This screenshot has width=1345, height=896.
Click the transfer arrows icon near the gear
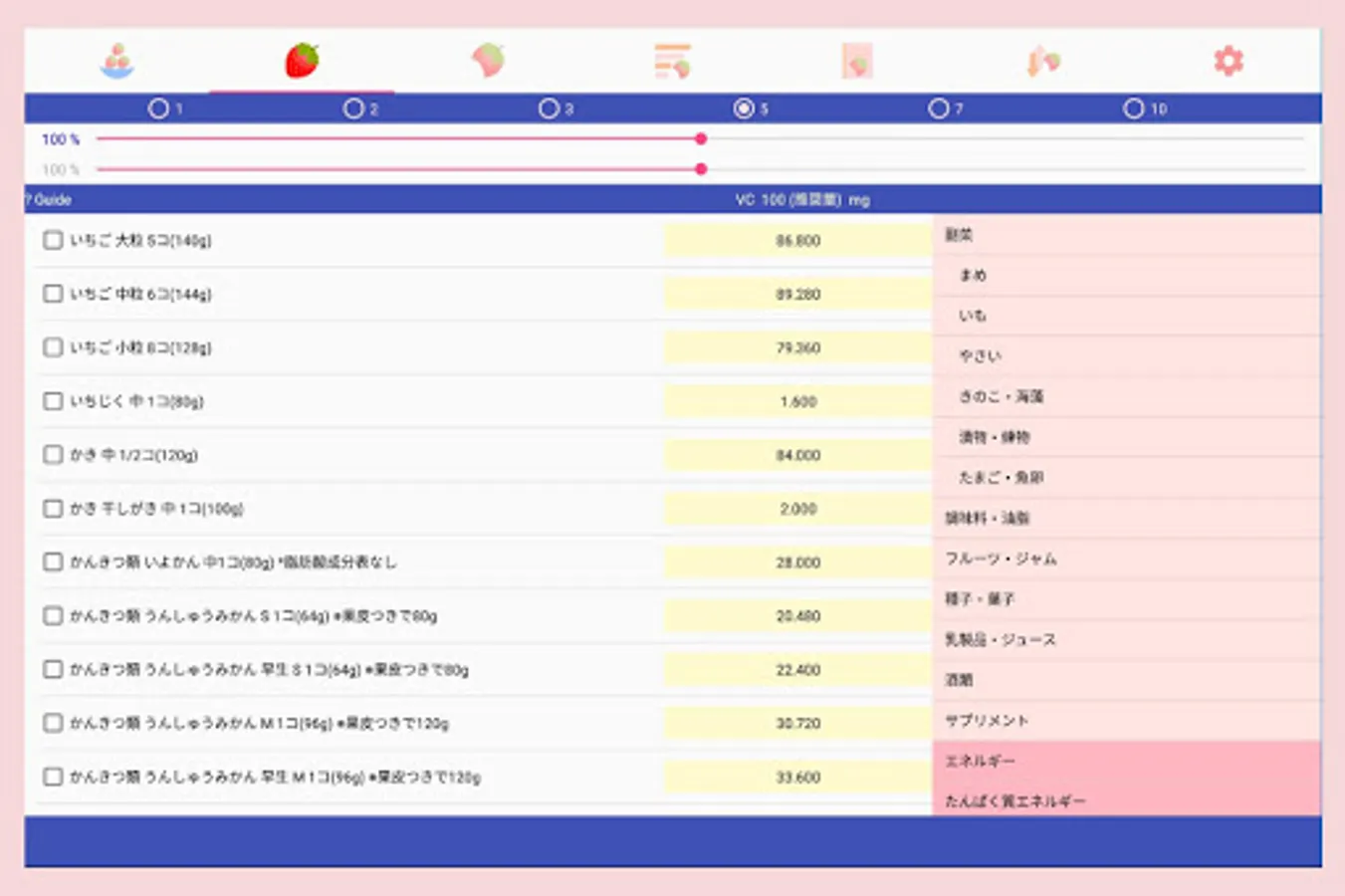coord(1043,60)
